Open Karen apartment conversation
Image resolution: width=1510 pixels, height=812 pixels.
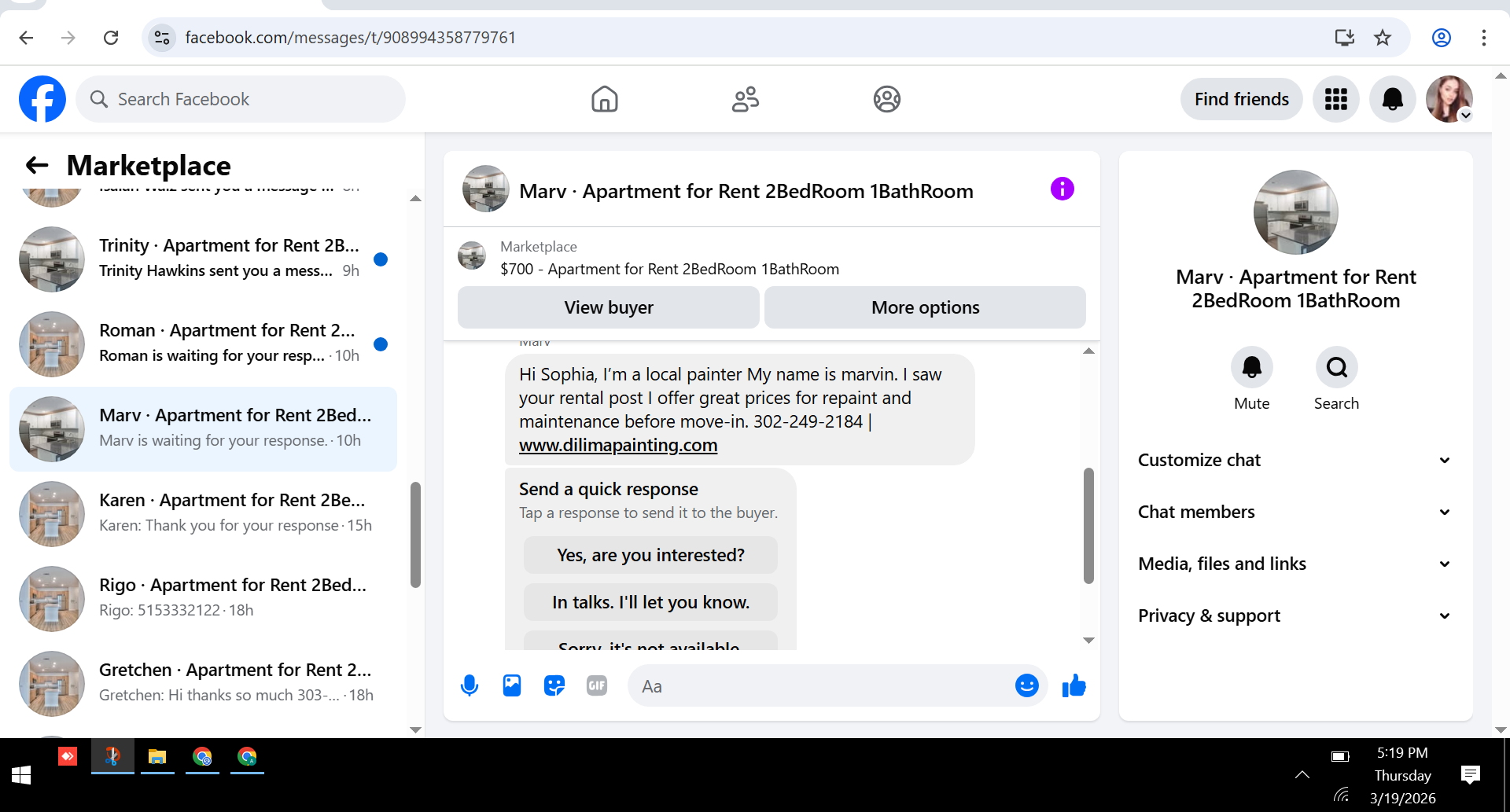pyautogui.click(x=203, y=514)
